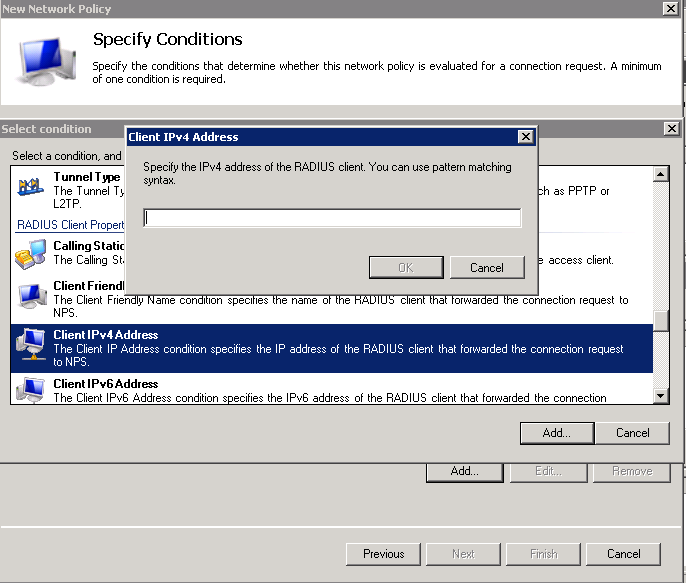Click the IPv4 address text input field
The height and width of the screenshot is (583, 686).
332,218
